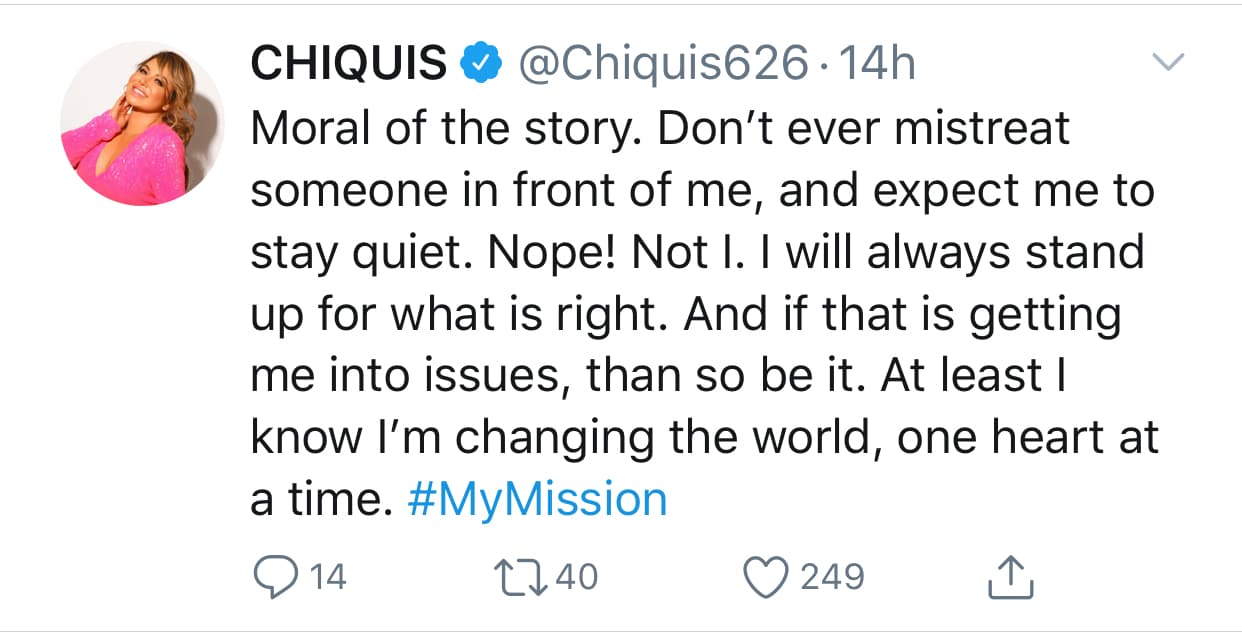This screenshot has width=1242, height=640.
Task: Click the 'a time.' text before hashtag
Action: 320,499
